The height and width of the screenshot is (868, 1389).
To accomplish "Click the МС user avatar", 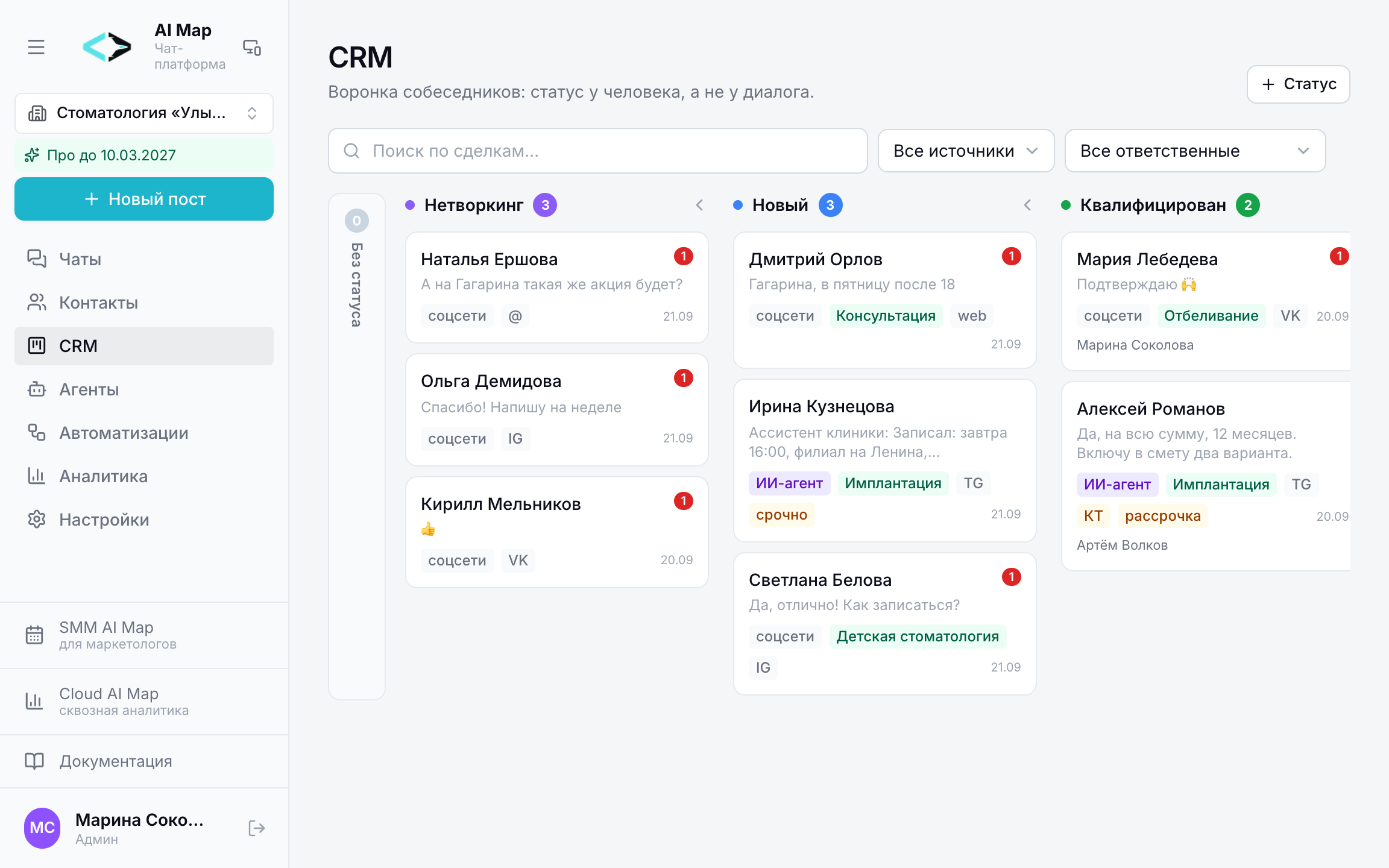I will click(x=42, y=828).
